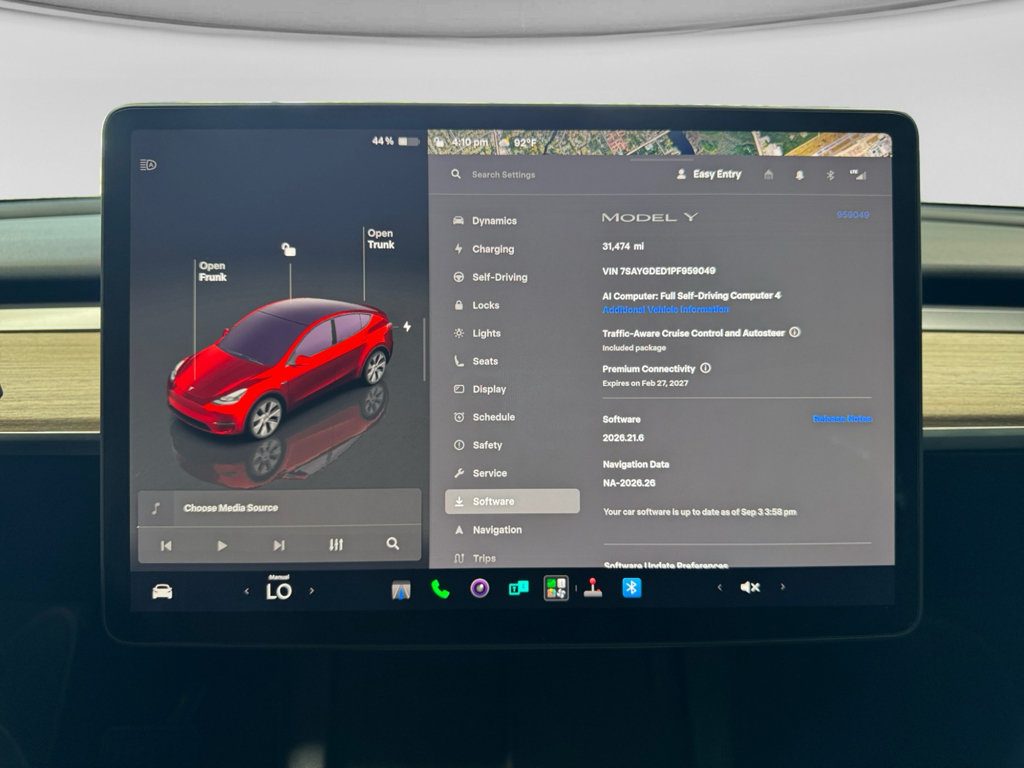Tap software version 2026.21.6
Viewport: 1024px width, 768px height.
[623, 438]
